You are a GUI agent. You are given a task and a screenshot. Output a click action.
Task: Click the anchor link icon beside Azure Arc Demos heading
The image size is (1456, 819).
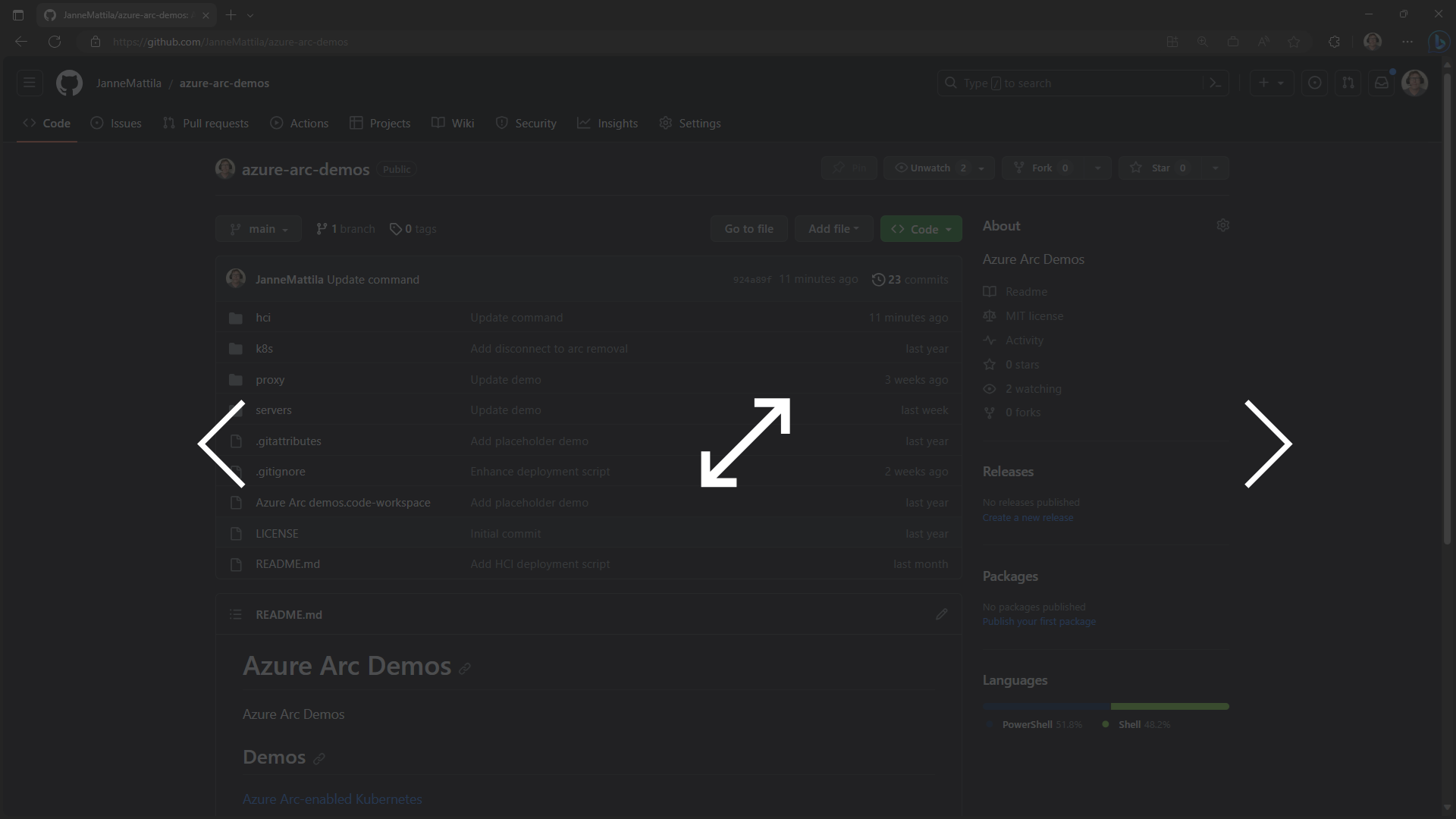465,668
